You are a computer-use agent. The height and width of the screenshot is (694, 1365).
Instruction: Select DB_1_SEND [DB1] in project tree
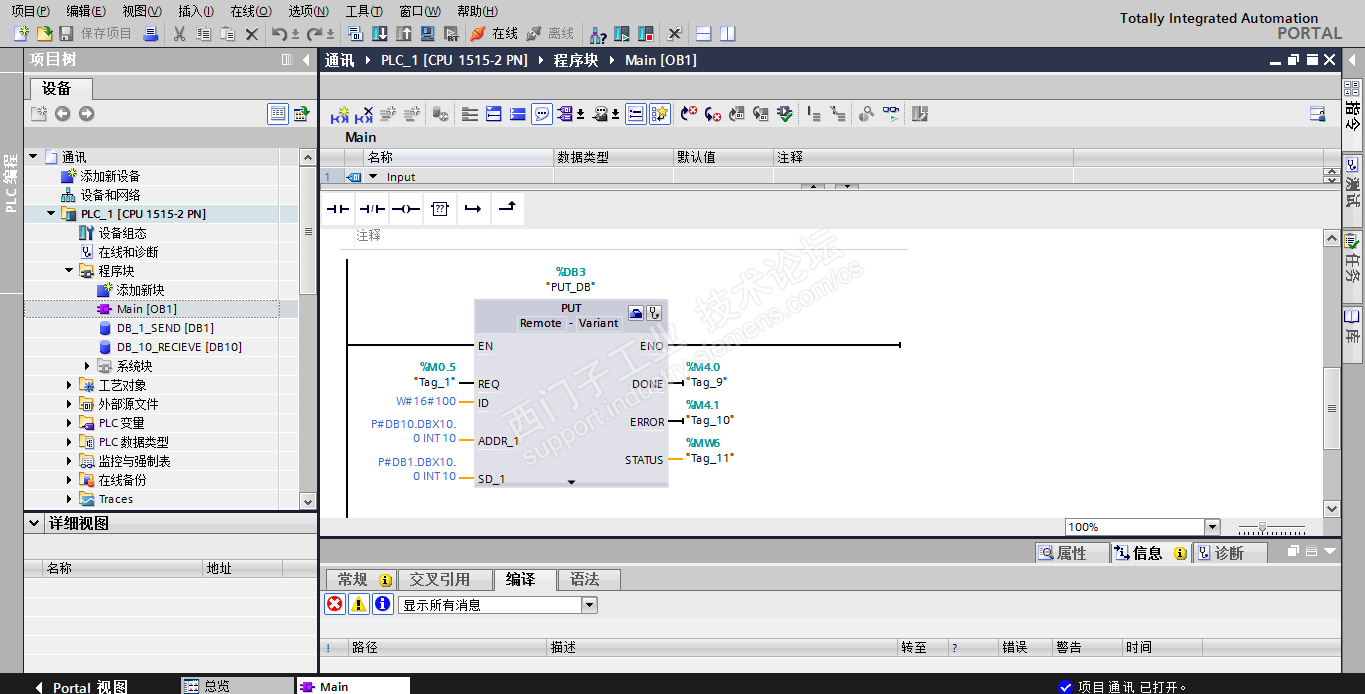point(165,328)
